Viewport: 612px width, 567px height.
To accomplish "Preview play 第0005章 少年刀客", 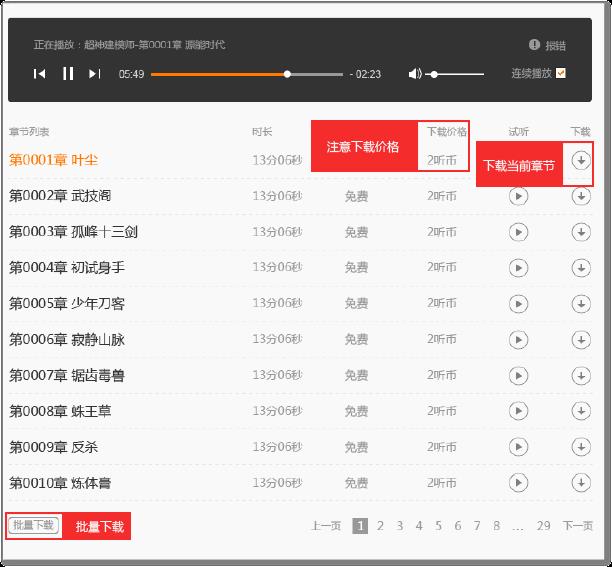I will tap(518, 304).
